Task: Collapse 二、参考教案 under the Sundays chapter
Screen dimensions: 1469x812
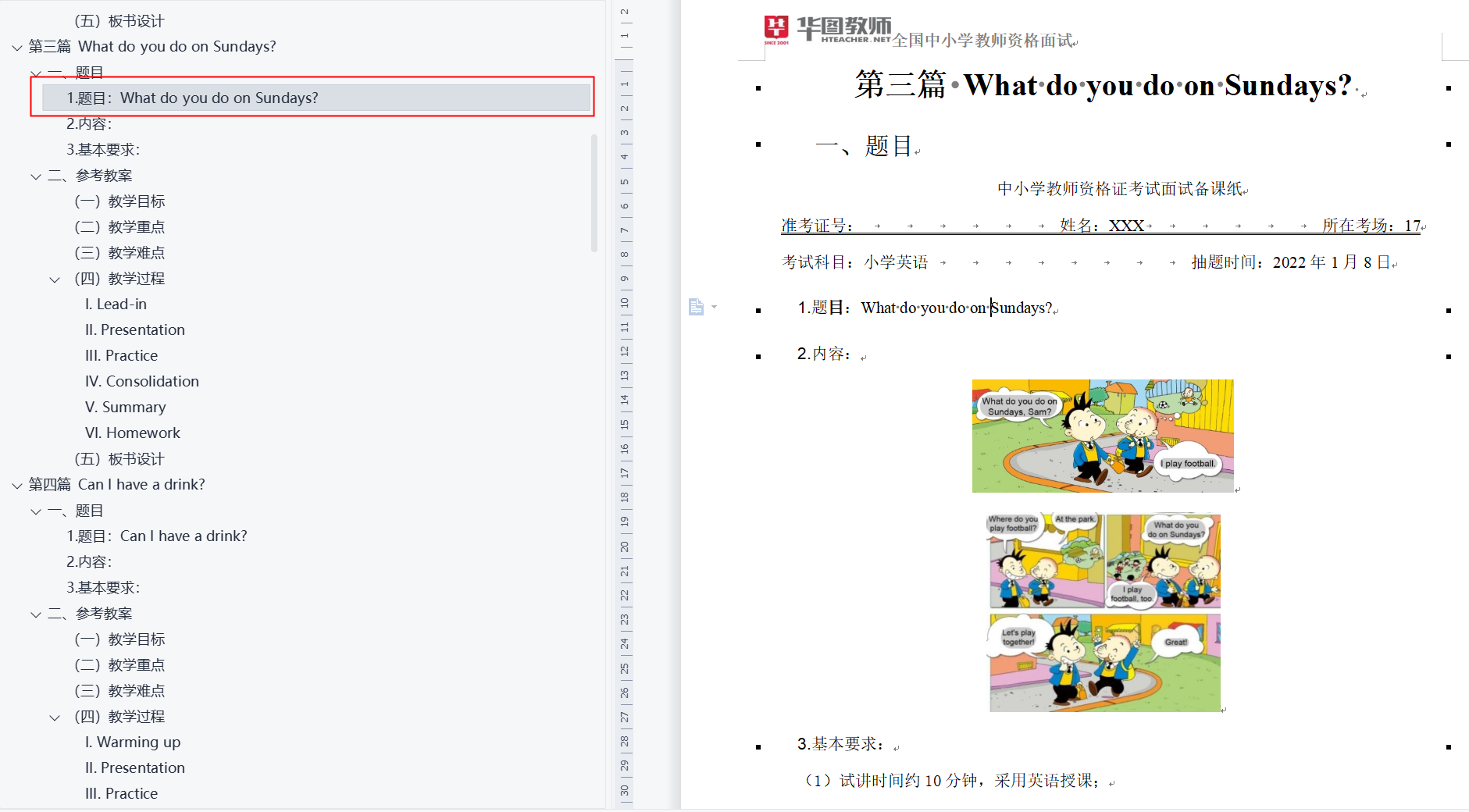Action: click(36, 176)
